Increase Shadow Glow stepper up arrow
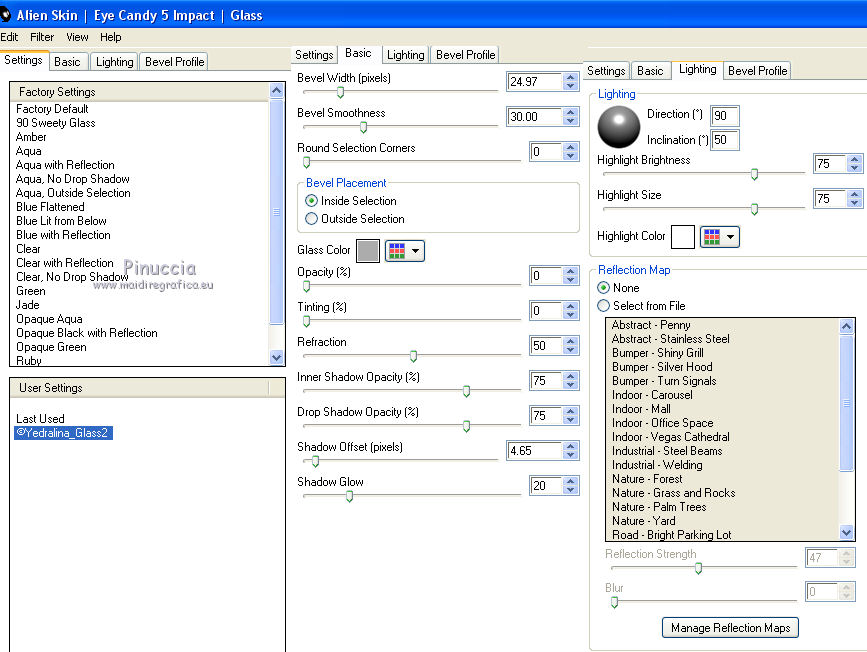Image resolution: width=867 pixels, height=652 pixels. click(x=571, y=481)
